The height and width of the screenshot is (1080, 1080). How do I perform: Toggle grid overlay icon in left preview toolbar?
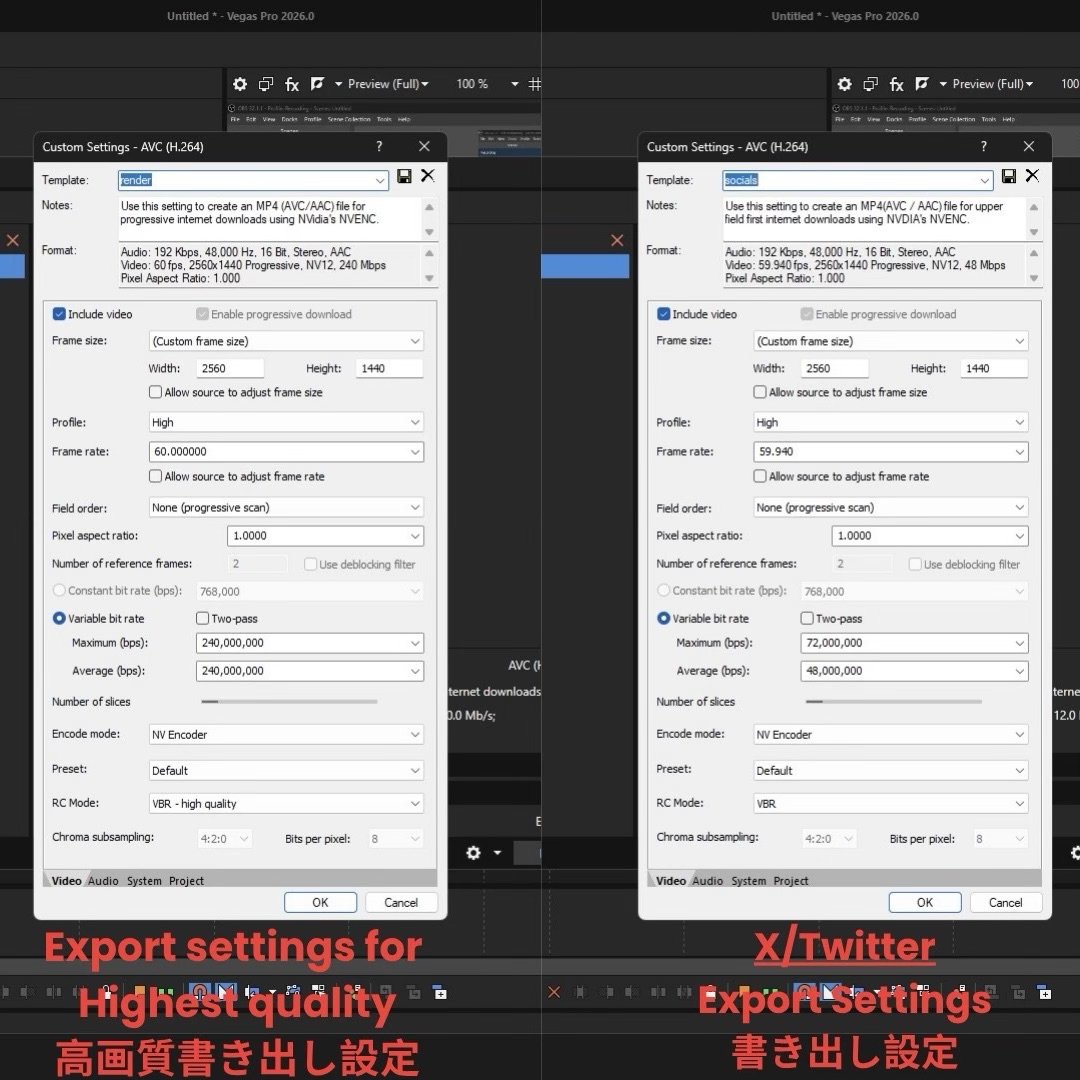(534, 84)
